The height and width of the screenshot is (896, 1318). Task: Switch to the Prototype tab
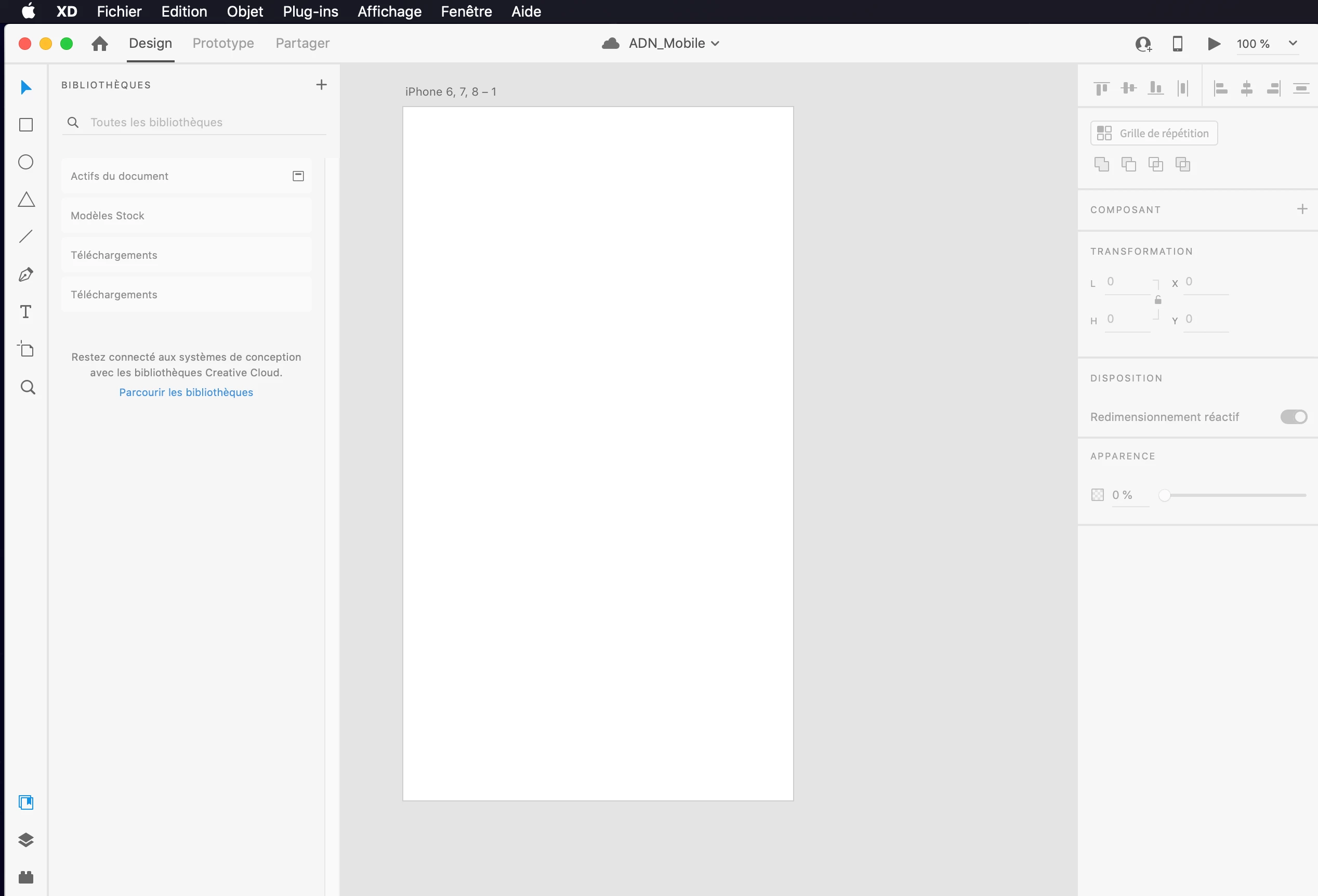point(223,44)
